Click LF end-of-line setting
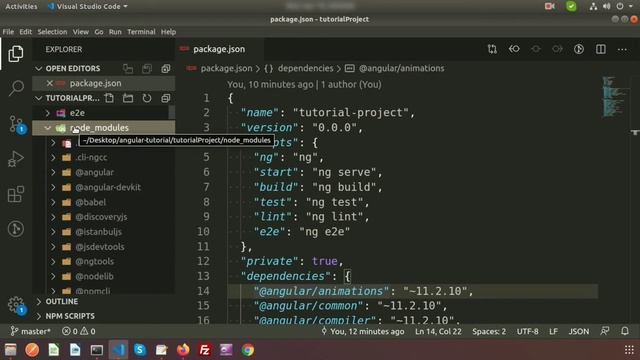 [553, 331]
